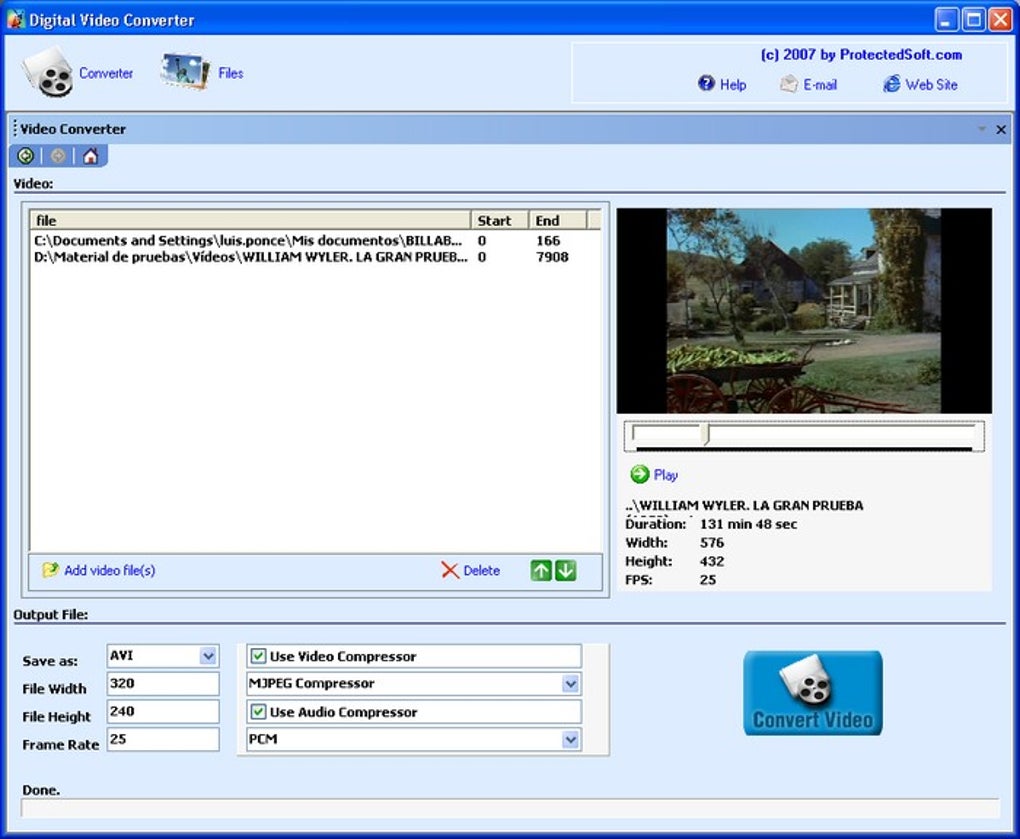Click the FPS value 25

(x=708, y=579)
